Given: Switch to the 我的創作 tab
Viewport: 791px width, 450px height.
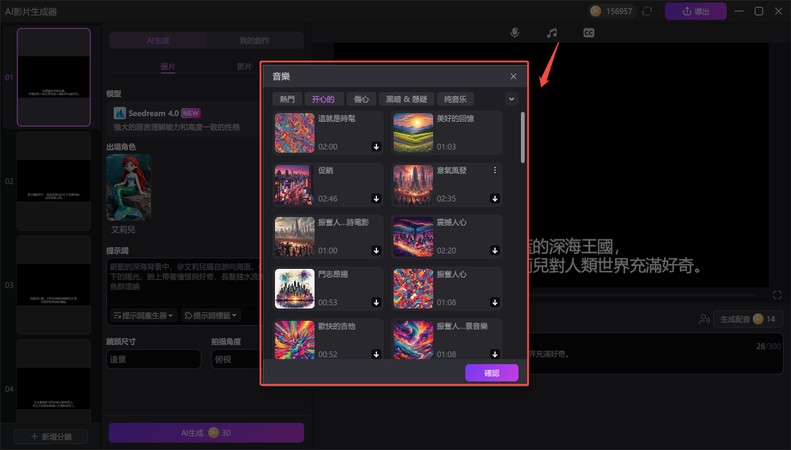Looking at the screenshot, I should (x=254, y=40).
